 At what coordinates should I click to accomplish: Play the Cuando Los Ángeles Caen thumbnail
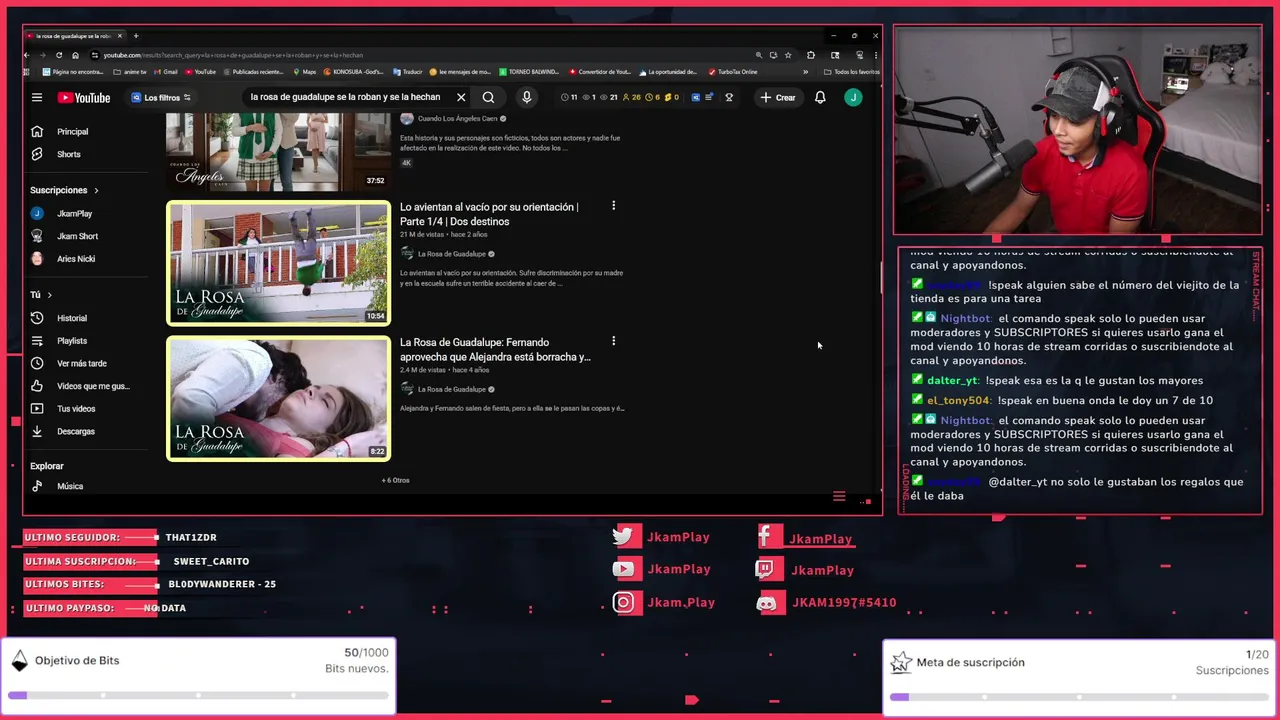click(x=278, y=151)
